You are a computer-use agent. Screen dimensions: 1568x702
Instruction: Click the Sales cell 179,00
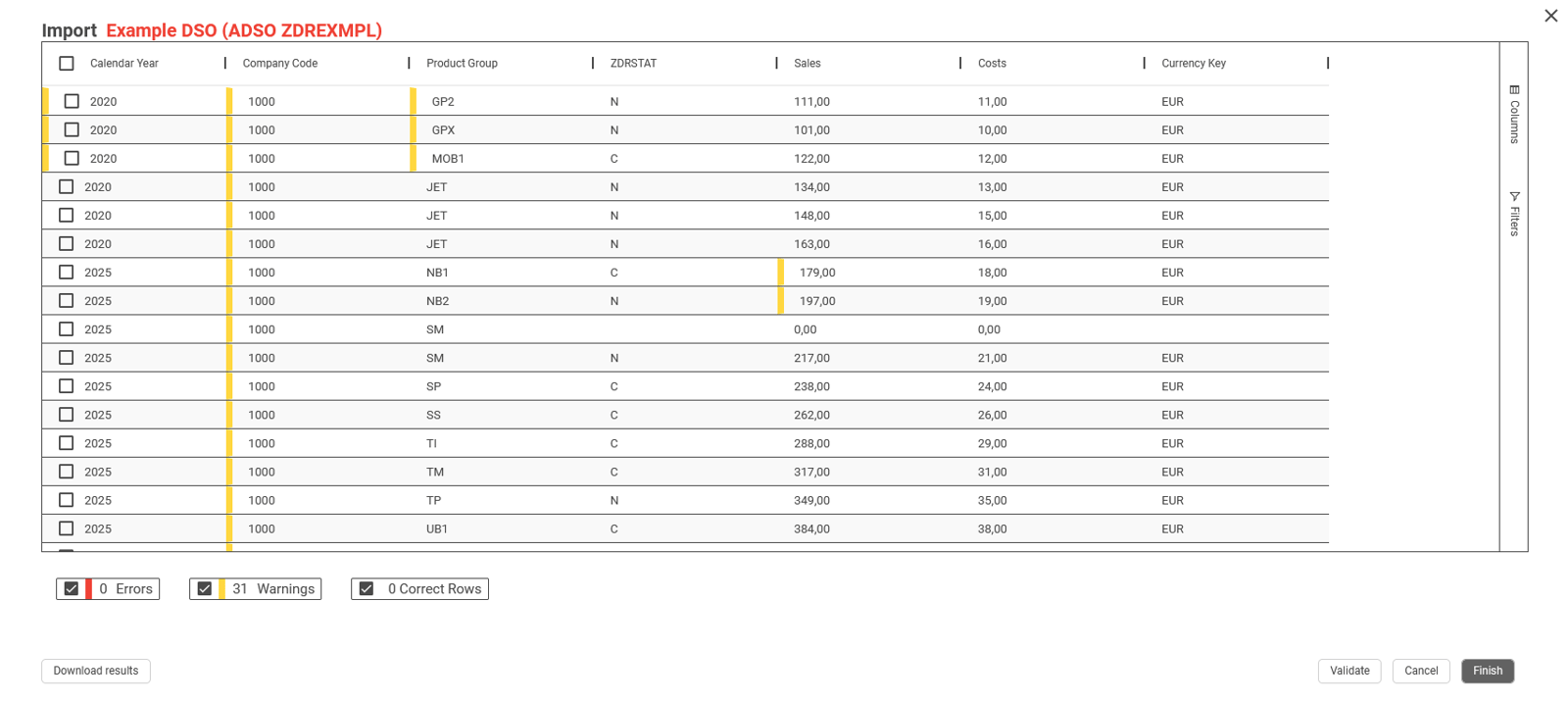[868, 273]
